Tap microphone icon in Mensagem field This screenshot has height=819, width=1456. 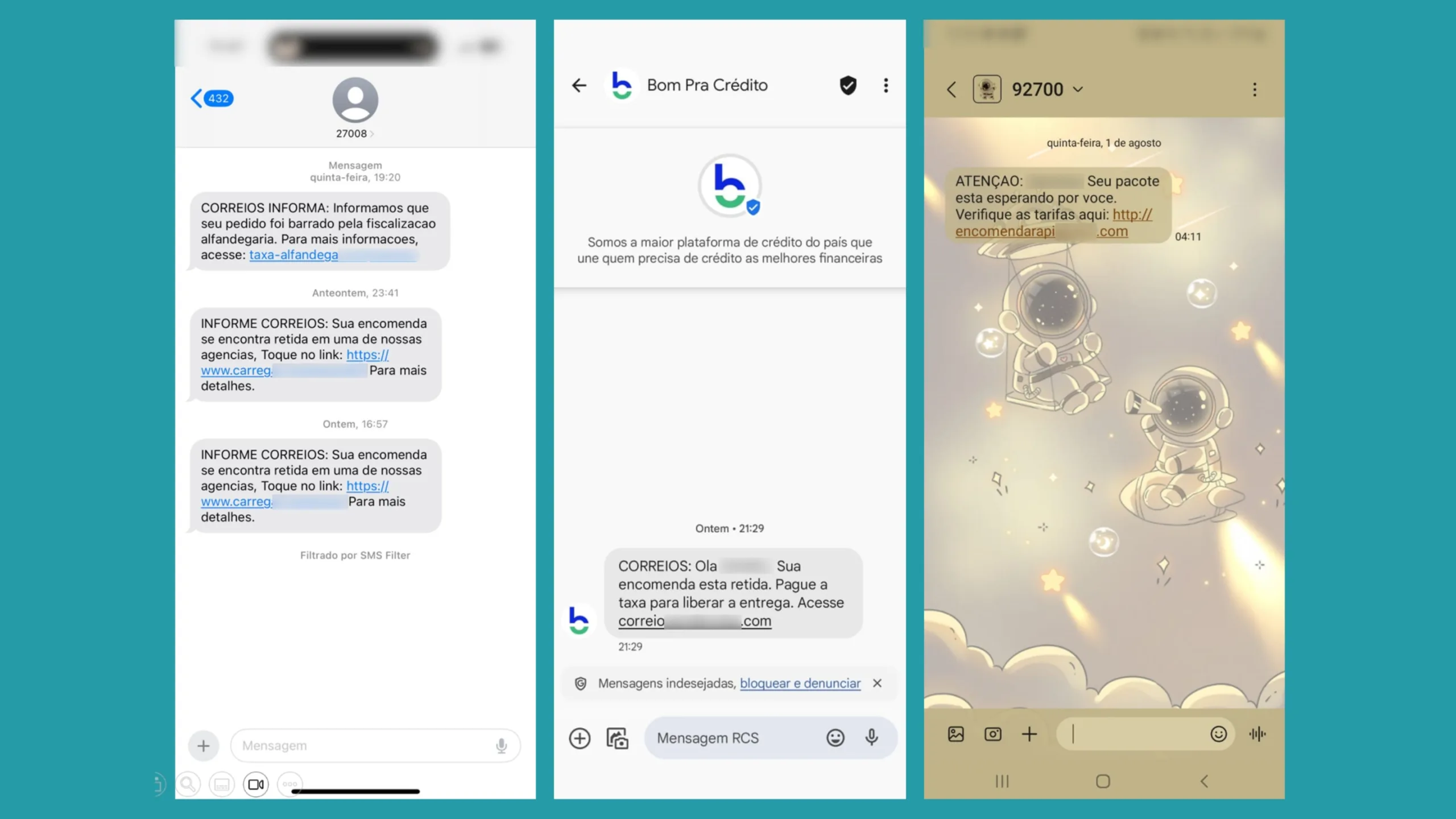[x=501, y=746]
